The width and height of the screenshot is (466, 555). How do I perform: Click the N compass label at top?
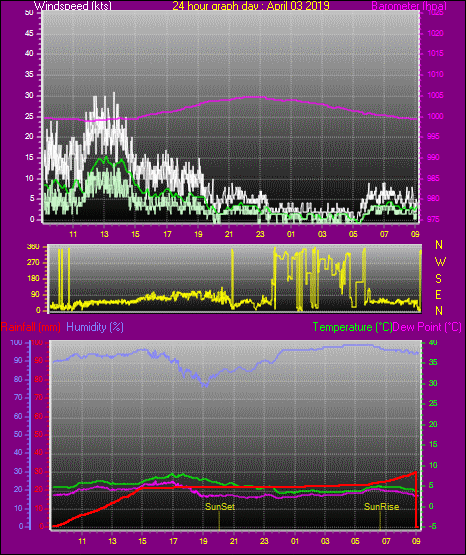coord(439,245)
